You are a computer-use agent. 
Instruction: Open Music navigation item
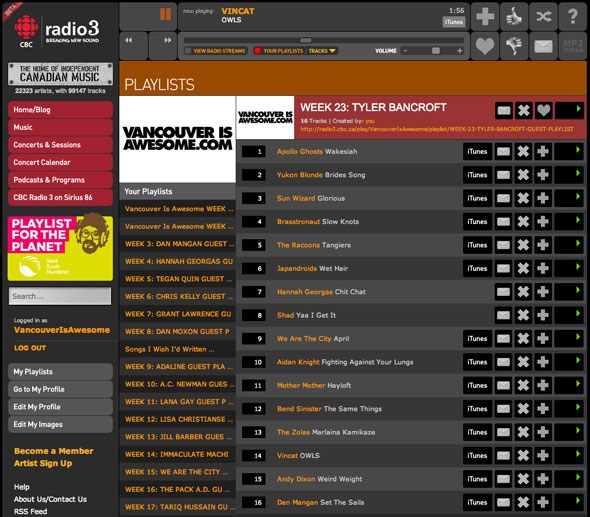coord(60,127)
